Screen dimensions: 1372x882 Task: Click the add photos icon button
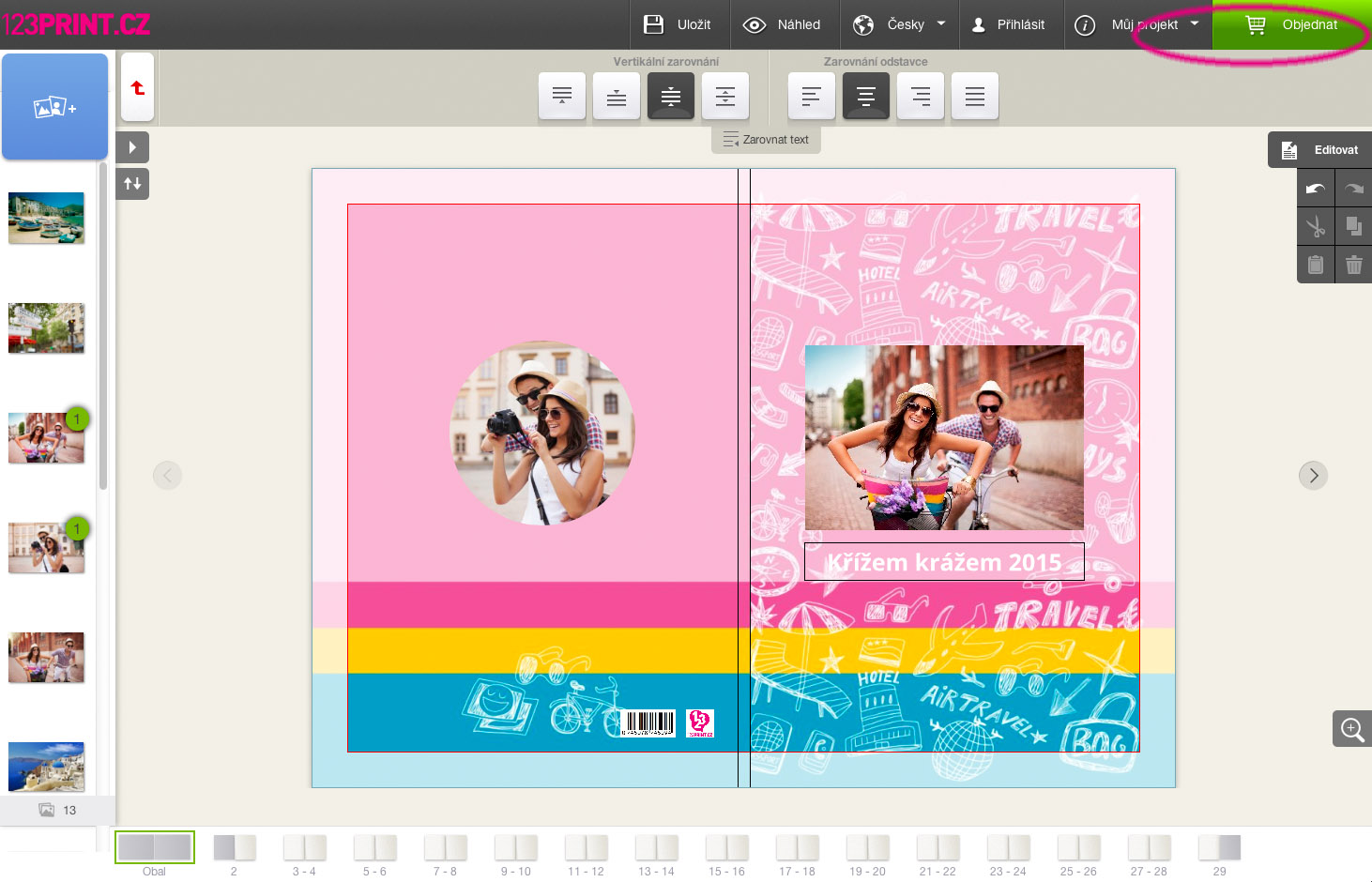(x=54, y=107)
